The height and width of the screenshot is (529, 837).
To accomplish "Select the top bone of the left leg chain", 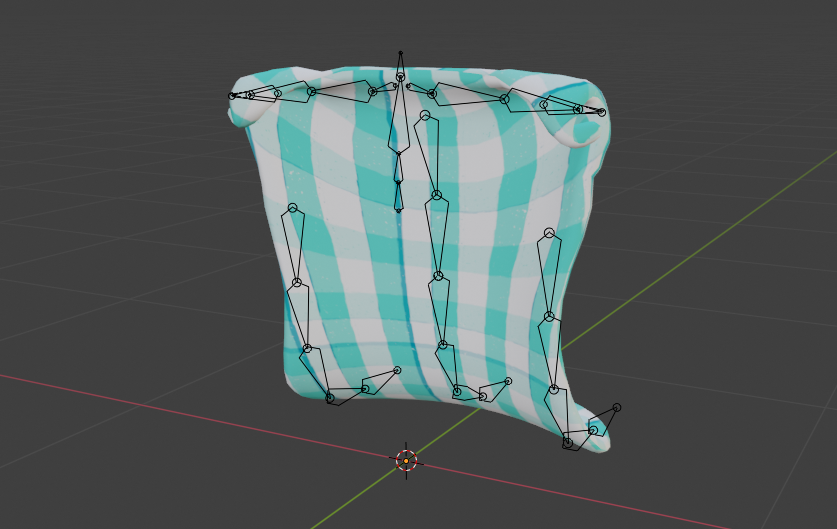I will pyautogui.click(x=295, y=246).
